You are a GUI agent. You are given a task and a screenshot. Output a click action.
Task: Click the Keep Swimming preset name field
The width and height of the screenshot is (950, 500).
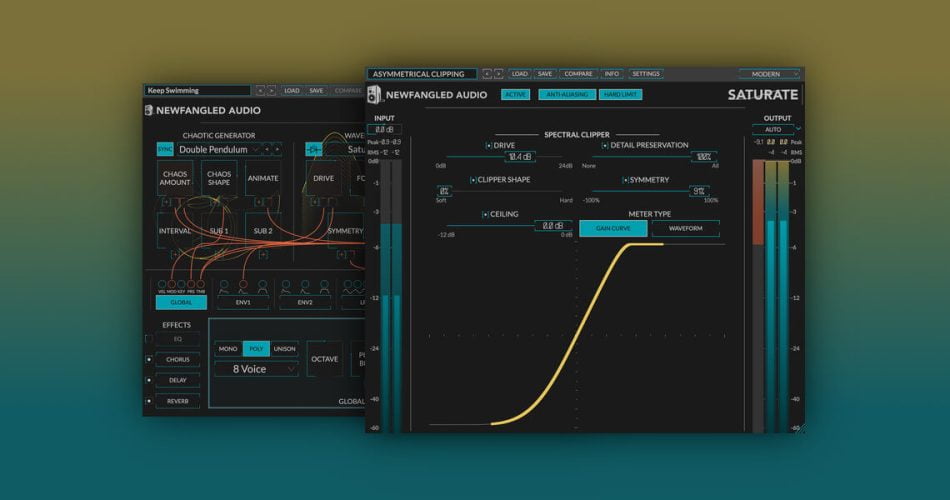197,90
